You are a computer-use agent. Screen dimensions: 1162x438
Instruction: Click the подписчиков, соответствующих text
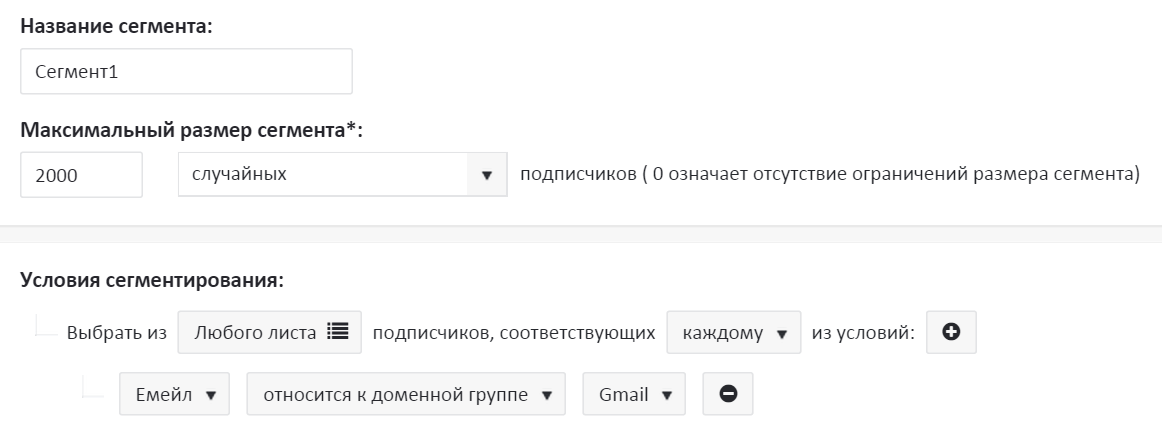pos(514,333)
